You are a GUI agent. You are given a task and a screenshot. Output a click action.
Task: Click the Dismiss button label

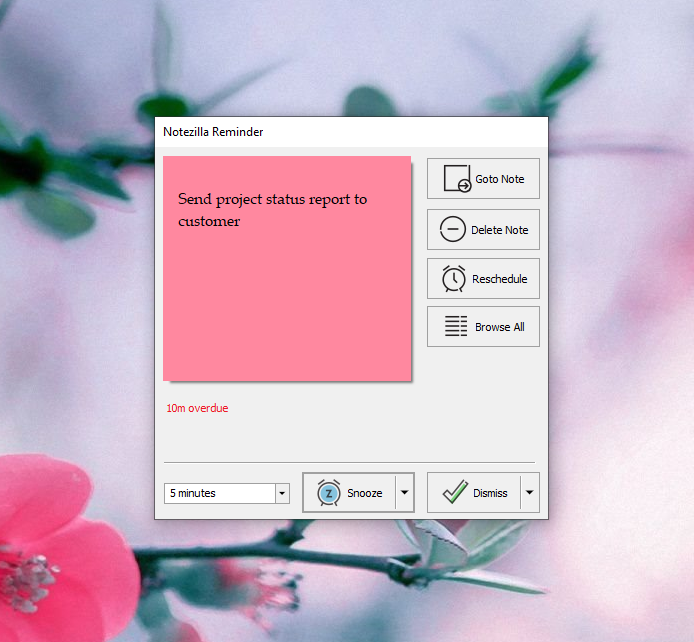pyautogui.click(x=490, y=493)
